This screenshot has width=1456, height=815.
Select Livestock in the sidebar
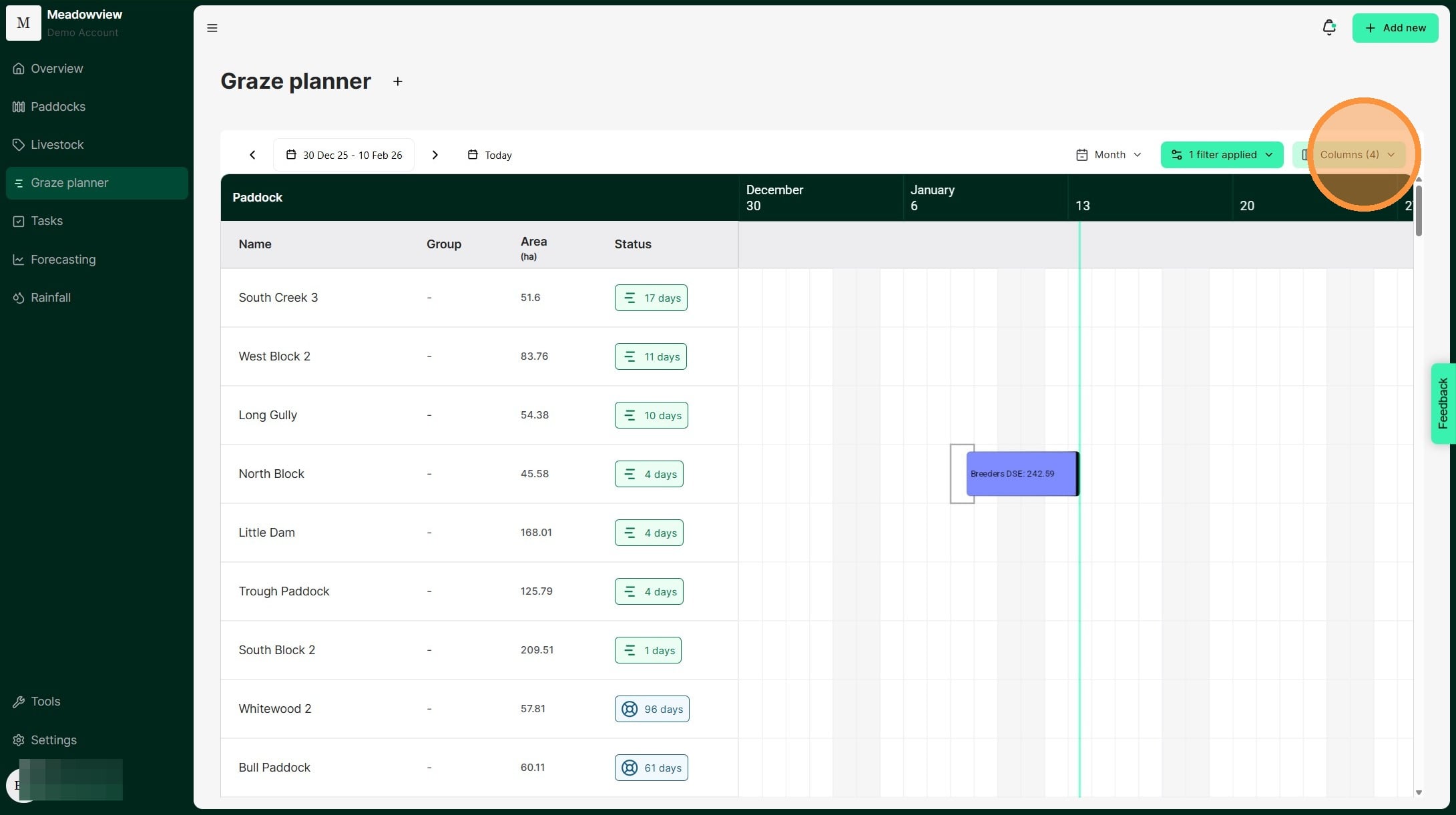[57, 145]
